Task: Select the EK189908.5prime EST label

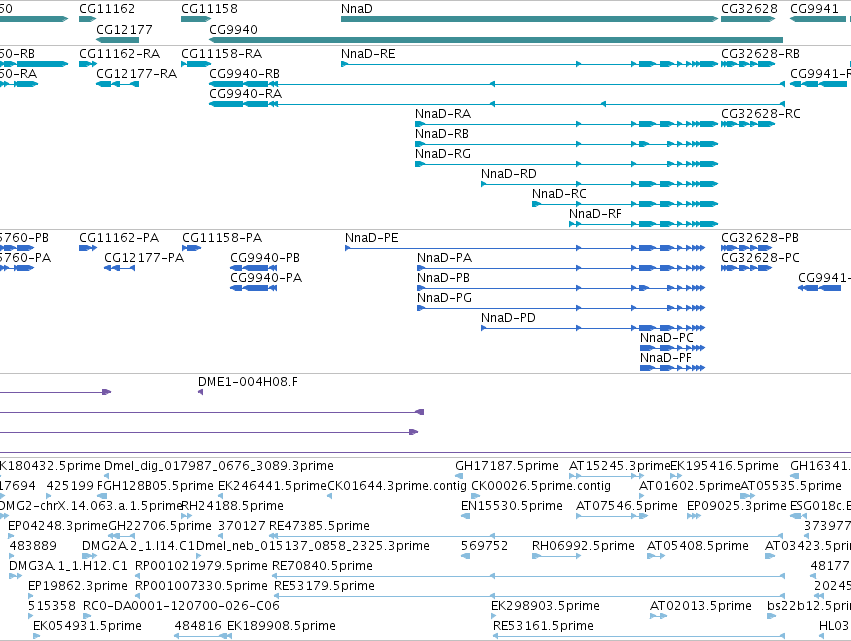Action: pos(281,626)
